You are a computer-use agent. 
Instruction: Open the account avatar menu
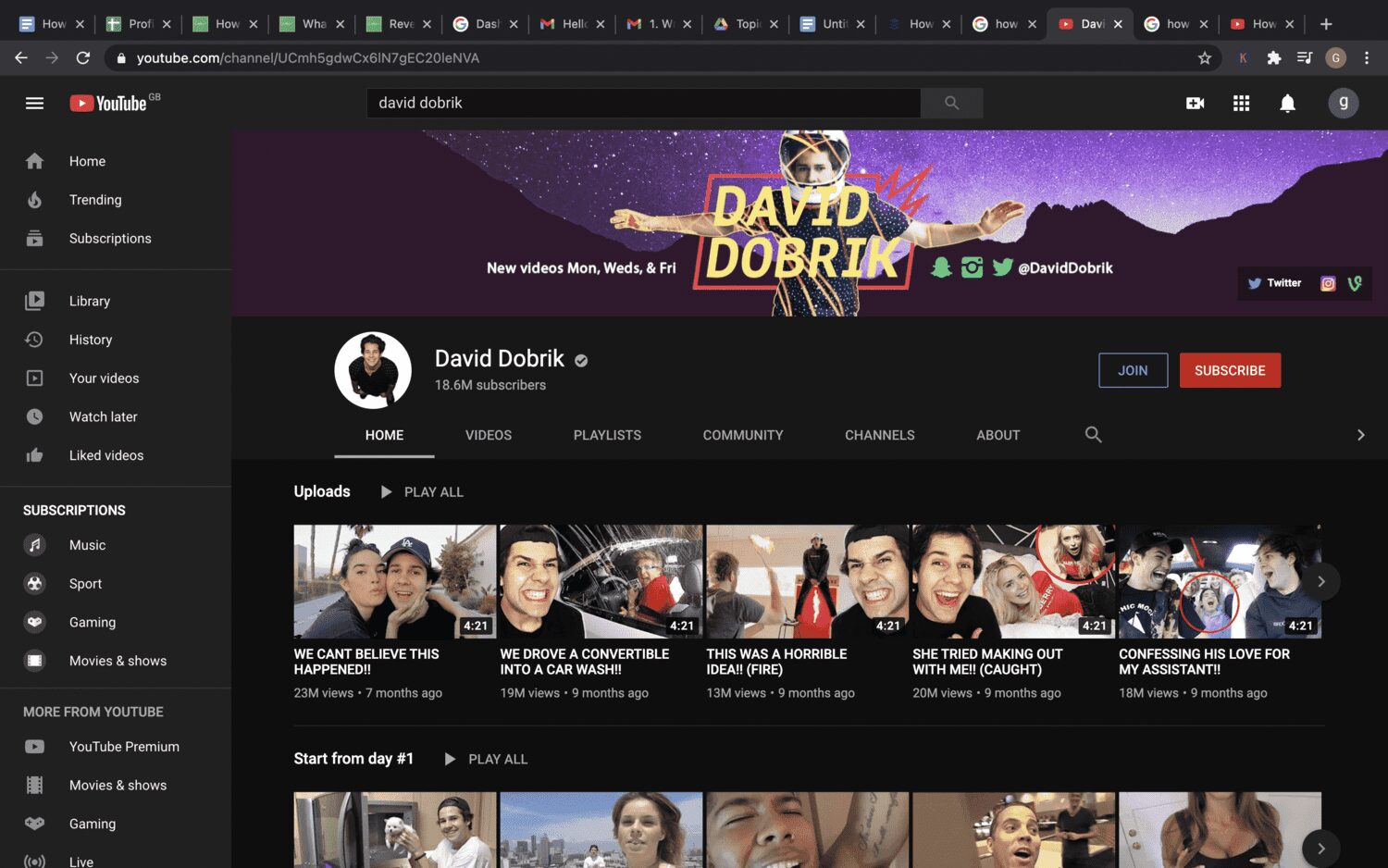1343,103
